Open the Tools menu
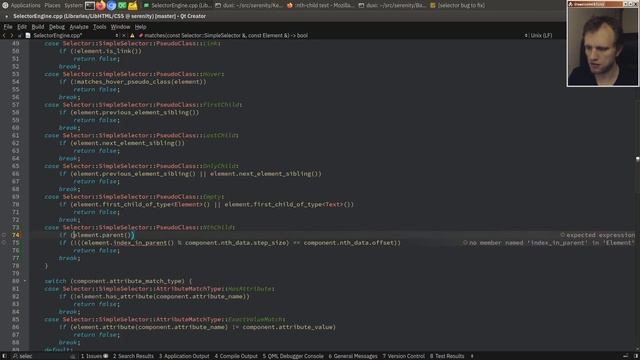Viewport: 640px width, 360px height. tap(99, 27)
